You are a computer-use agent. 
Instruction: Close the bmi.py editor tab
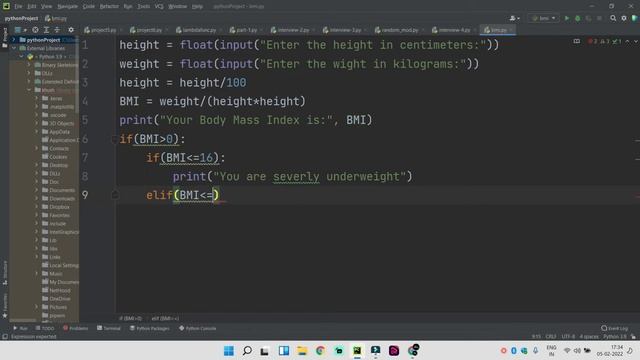point(511,30)
